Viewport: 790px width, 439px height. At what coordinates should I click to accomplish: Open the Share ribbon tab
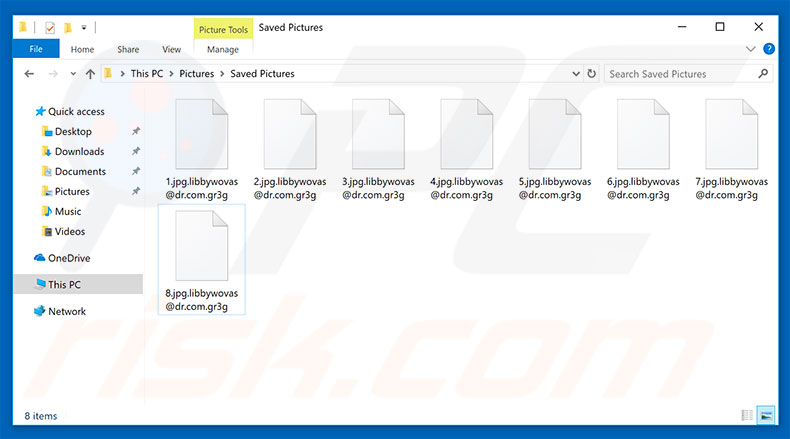pyautogui.click(x=128, y=49)
